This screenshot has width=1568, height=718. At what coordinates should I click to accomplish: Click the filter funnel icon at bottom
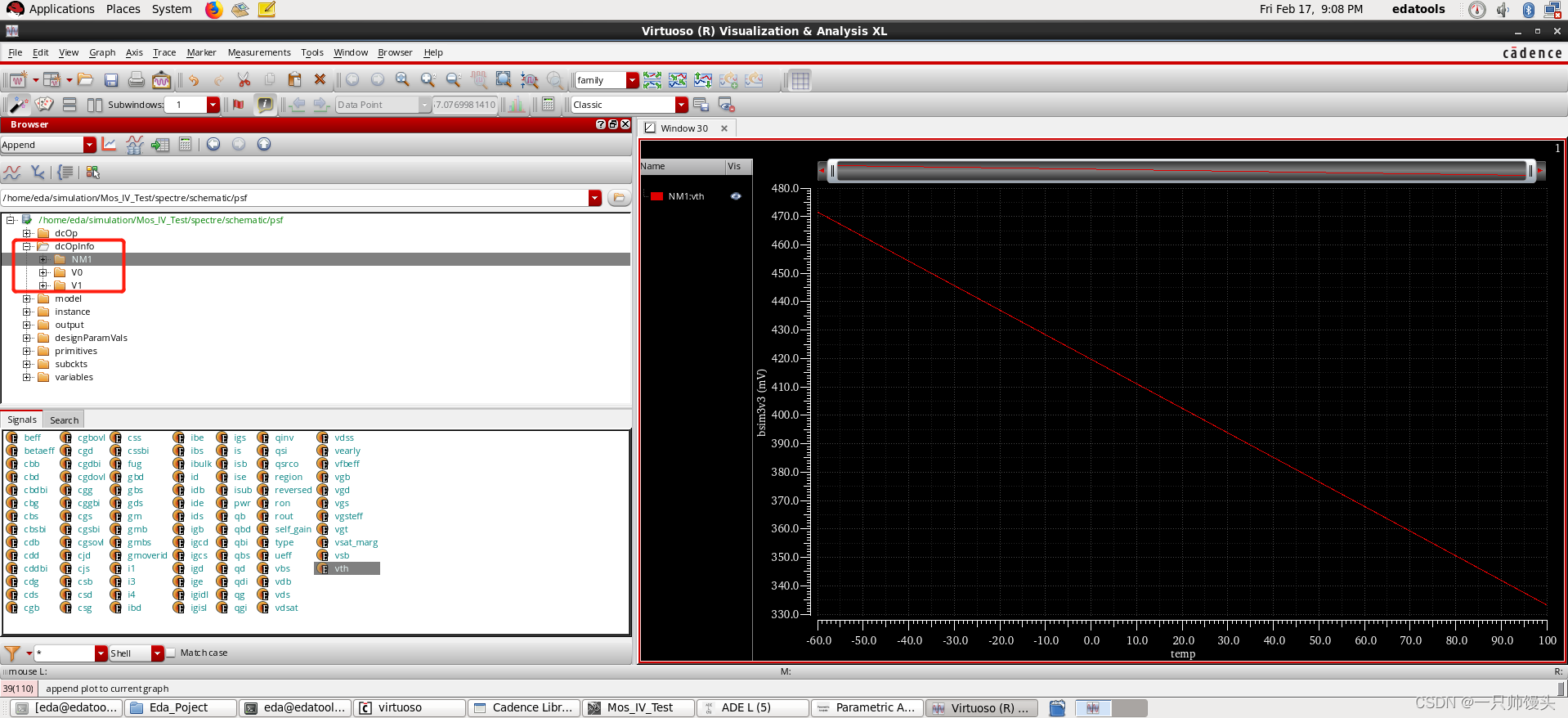(12, 653)
